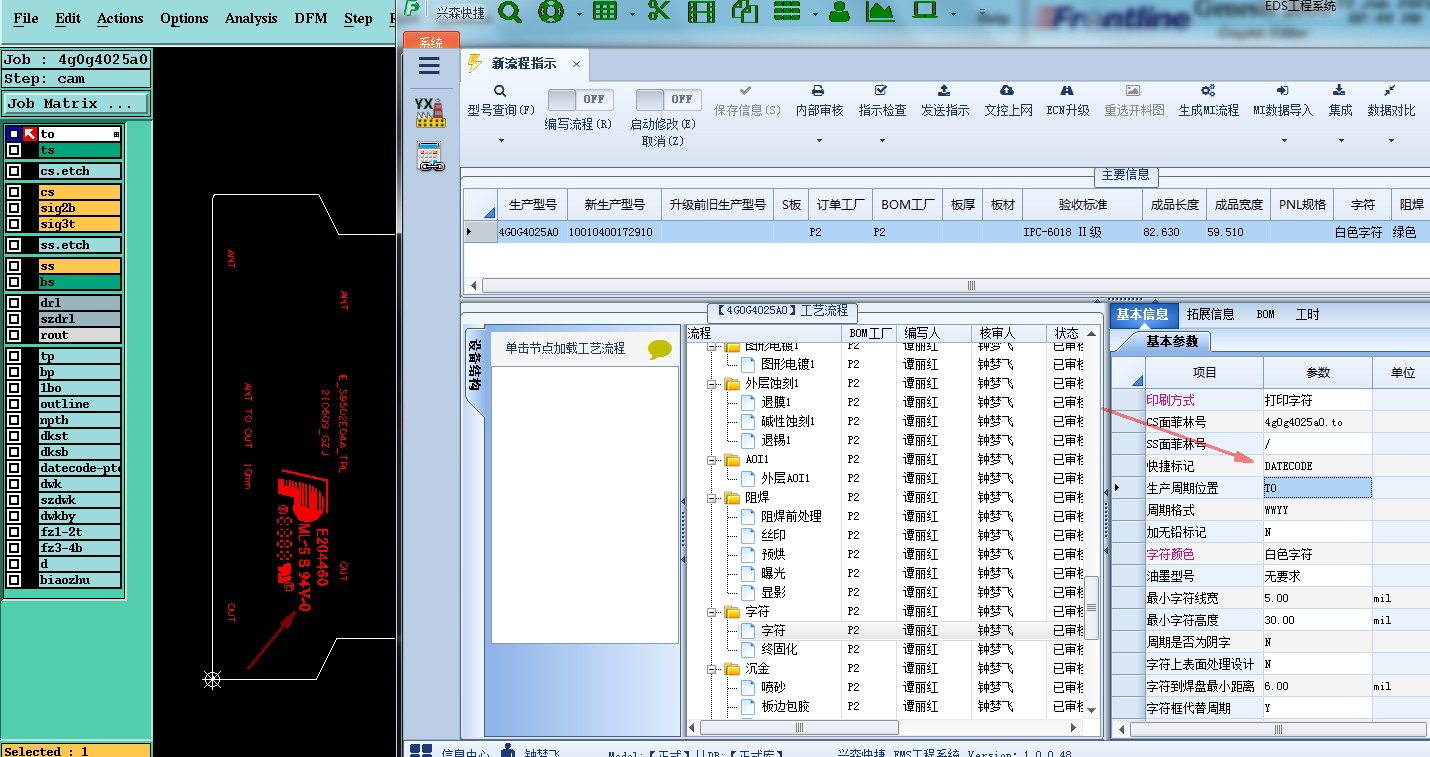Click 数据对比 compare button
The width and height of the screenshot is (1430, 757).
point(1391,101)
